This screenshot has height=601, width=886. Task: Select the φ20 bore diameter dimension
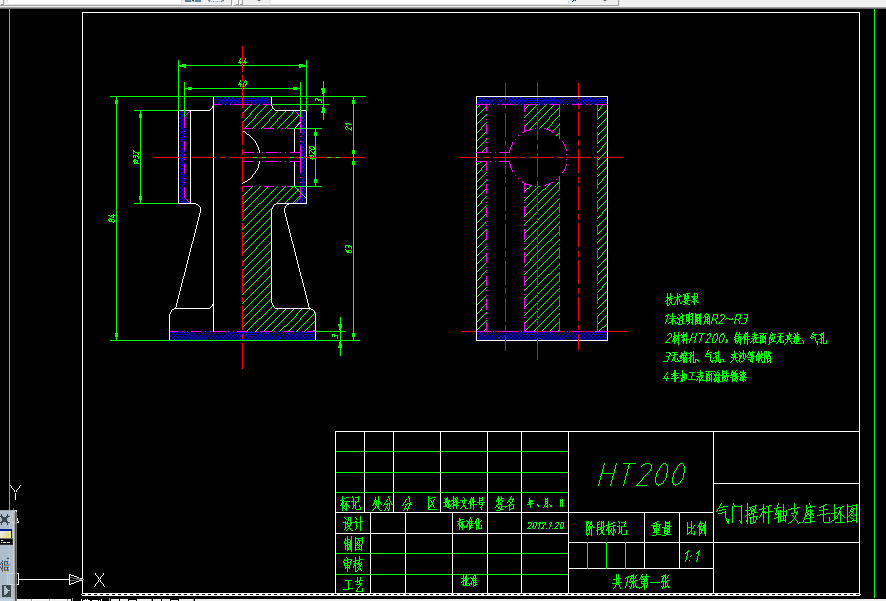pyautogui.click(x=311, y=152)
